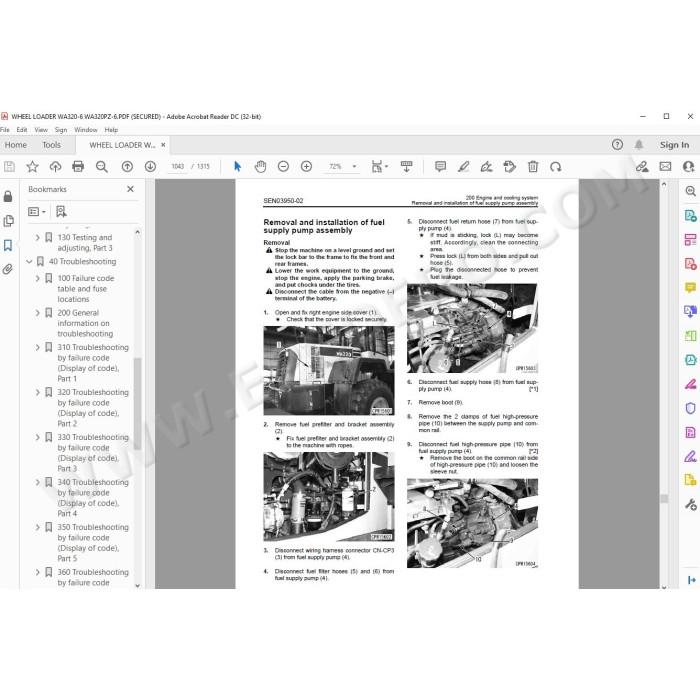This screenshot has width=700, height=700.
Task: Add document to starred with star icon
Action: 32,167
